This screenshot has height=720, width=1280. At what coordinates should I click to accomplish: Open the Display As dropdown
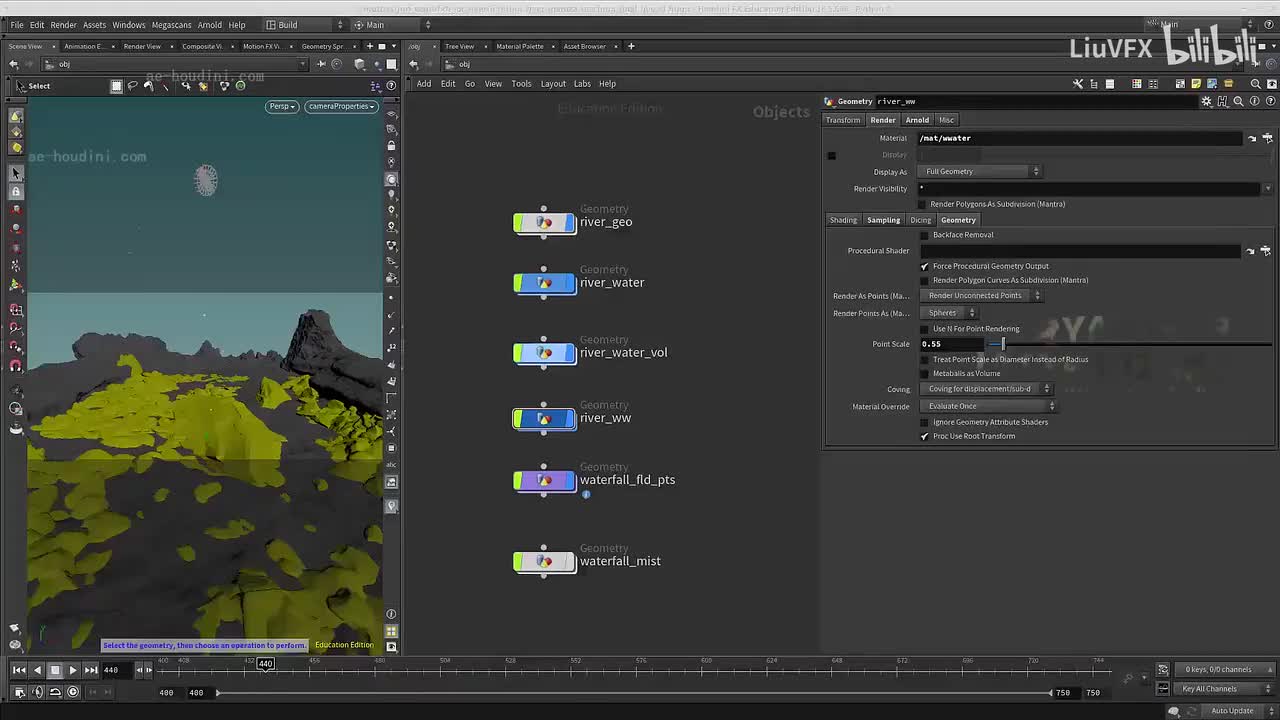coord(980,172)
